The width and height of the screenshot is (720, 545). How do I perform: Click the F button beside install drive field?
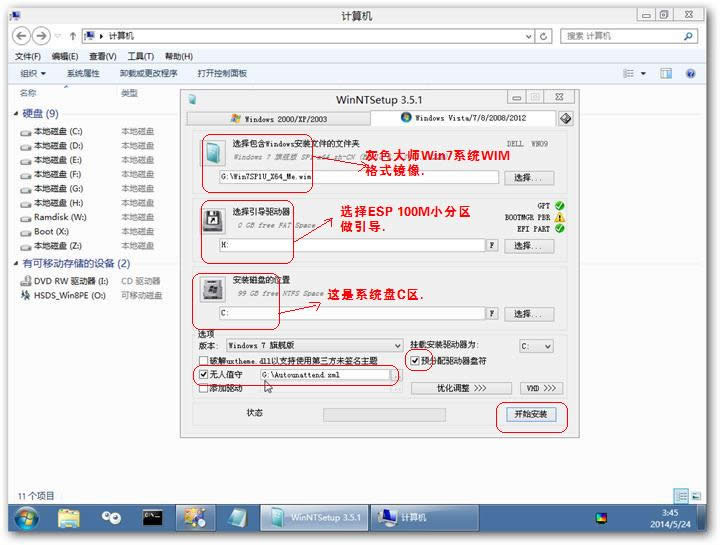[x=491, y=314]
